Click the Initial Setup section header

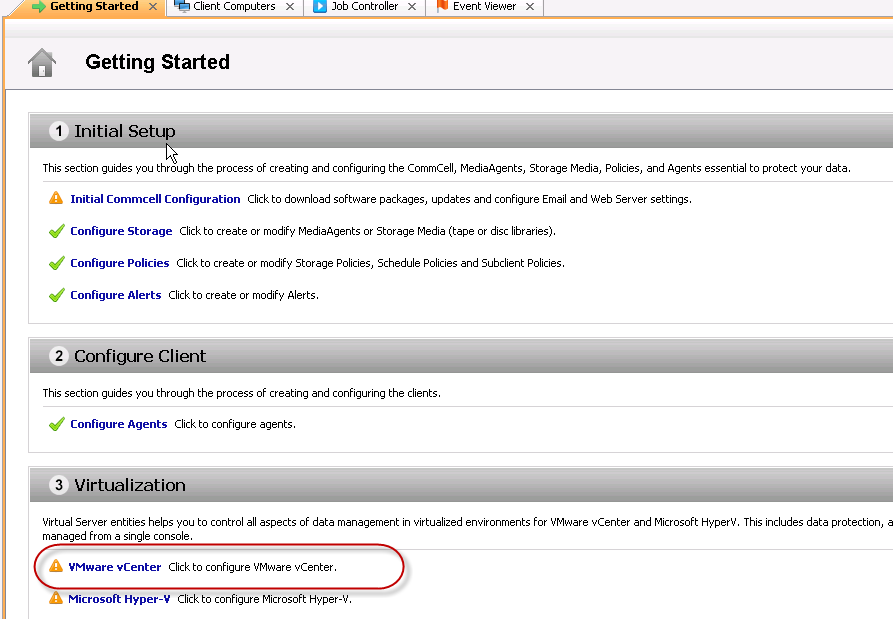125,131
